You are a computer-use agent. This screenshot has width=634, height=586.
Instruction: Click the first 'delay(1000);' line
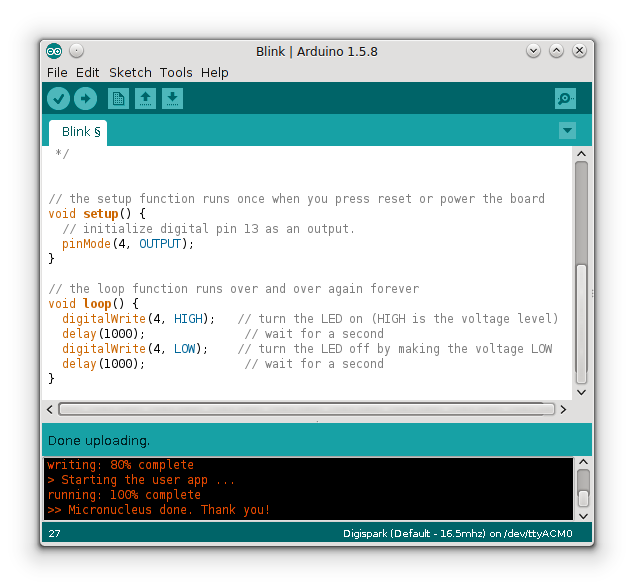click(103, 334)
